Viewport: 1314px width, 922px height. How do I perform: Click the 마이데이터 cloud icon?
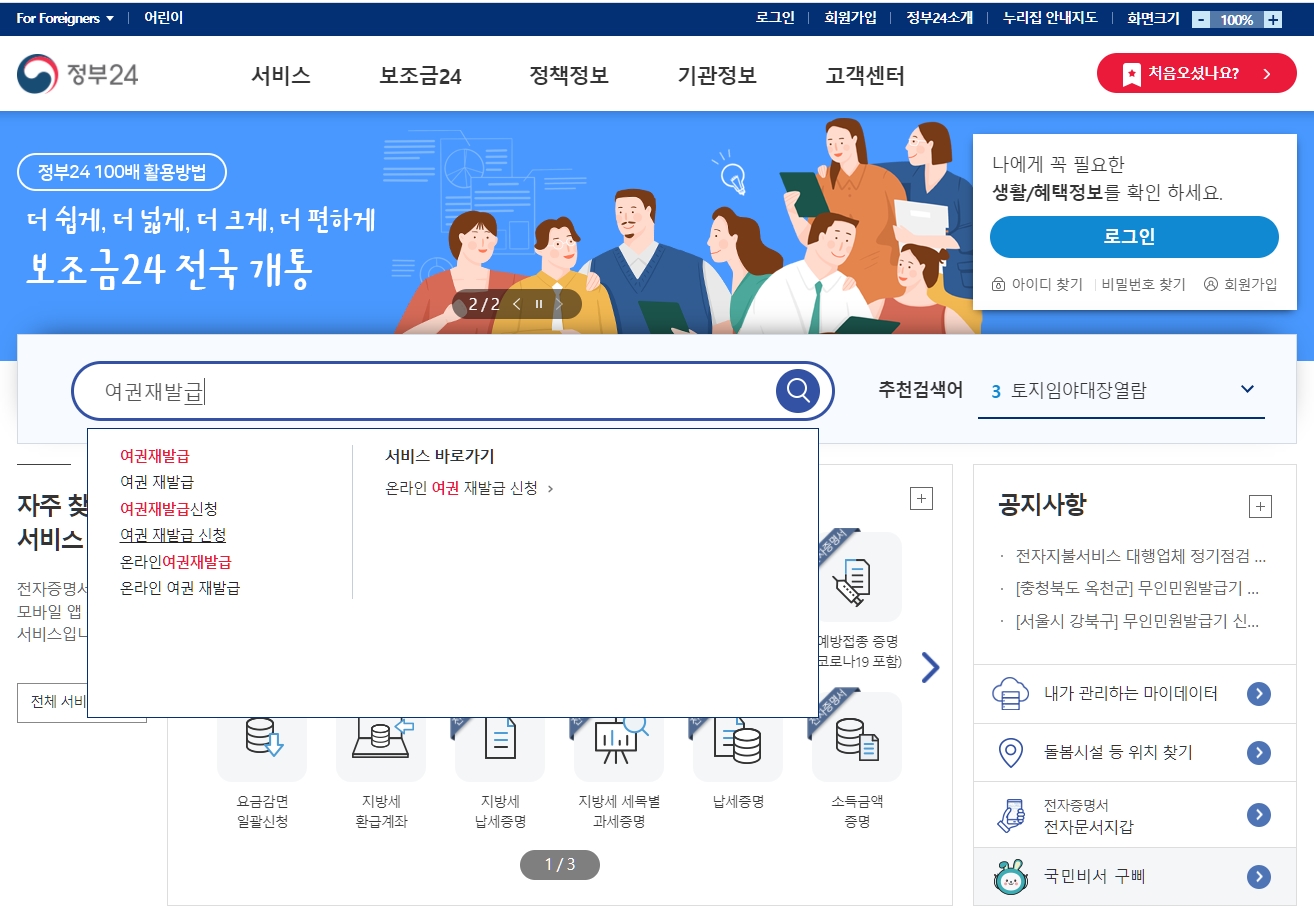(x=1008, y=694)
